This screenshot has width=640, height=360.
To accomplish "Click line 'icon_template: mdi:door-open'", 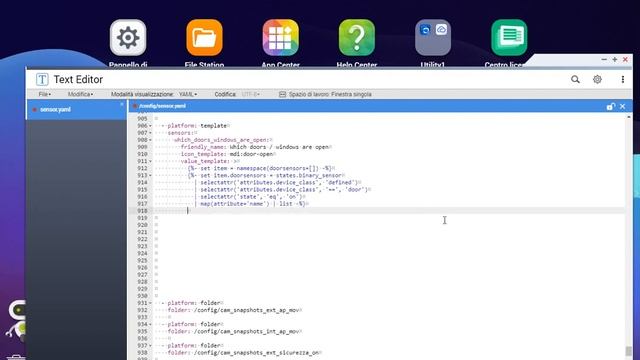I will click(227, 154).
